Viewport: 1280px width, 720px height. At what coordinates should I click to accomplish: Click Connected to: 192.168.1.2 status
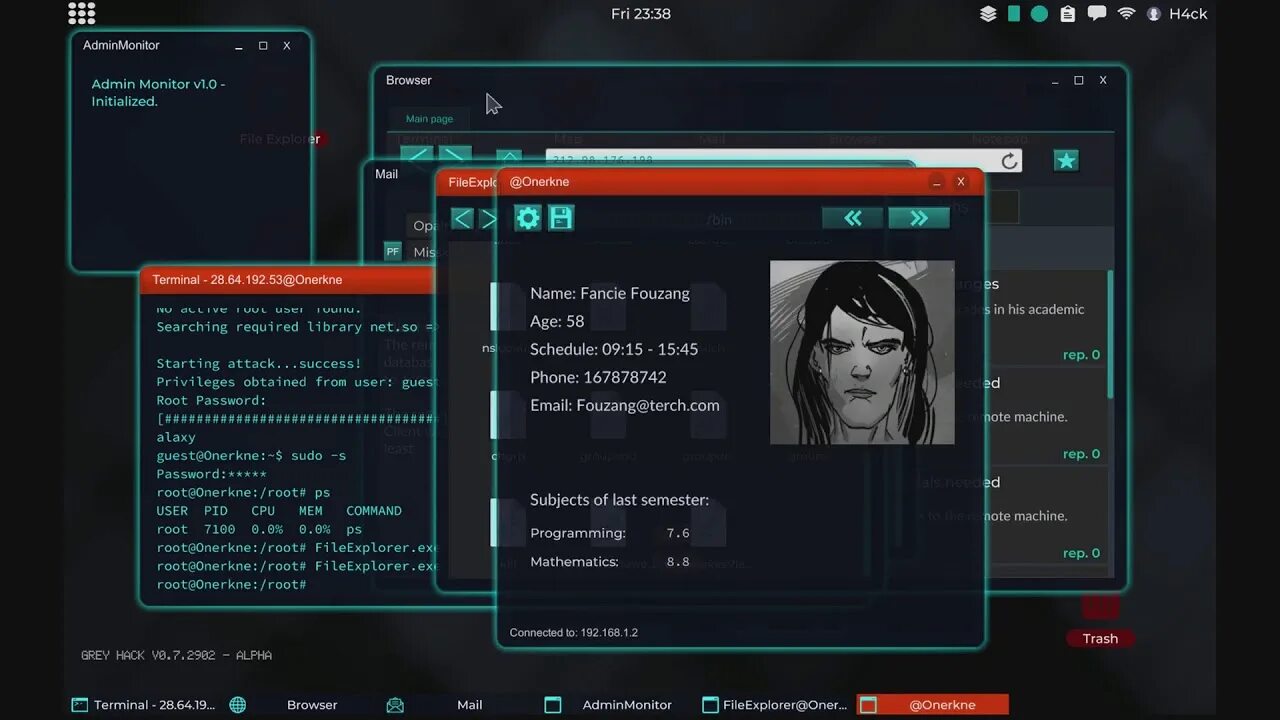pos(573,632)
